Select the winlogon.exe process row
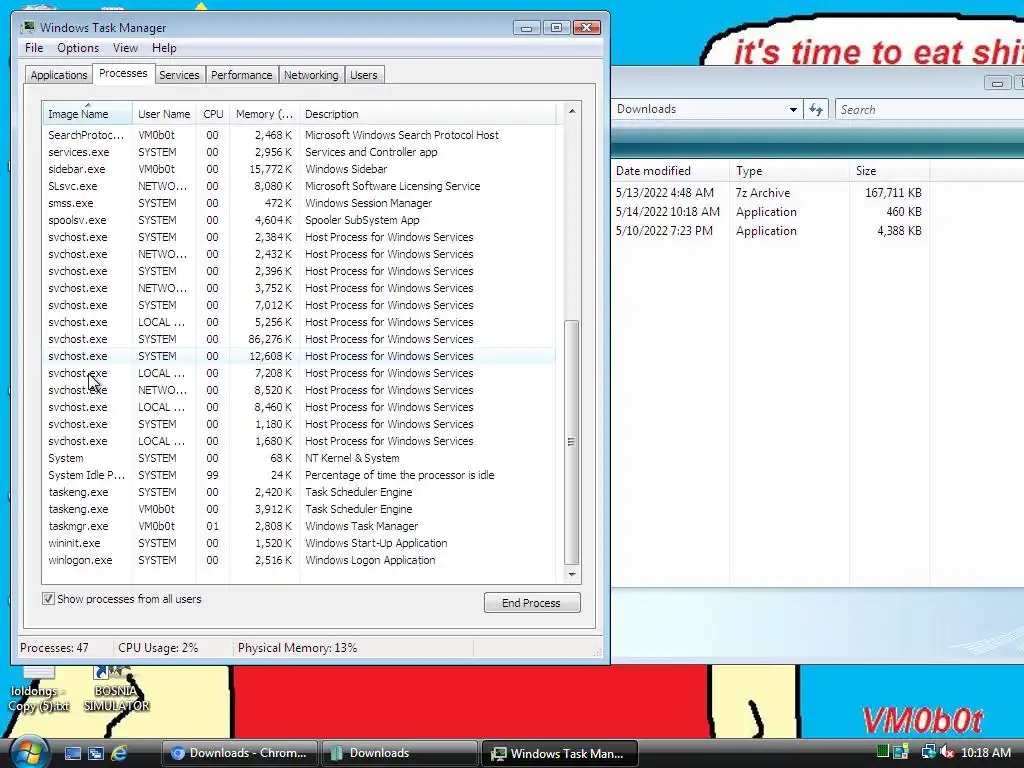This screenshot has height=768, width=1024. pos(299,560)
